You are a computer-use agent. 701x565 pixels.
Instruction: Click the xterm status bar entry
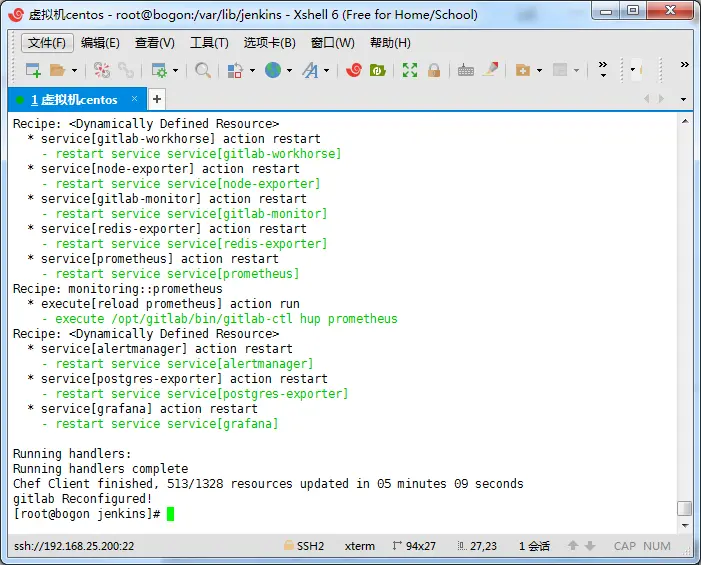click(360, 546)
